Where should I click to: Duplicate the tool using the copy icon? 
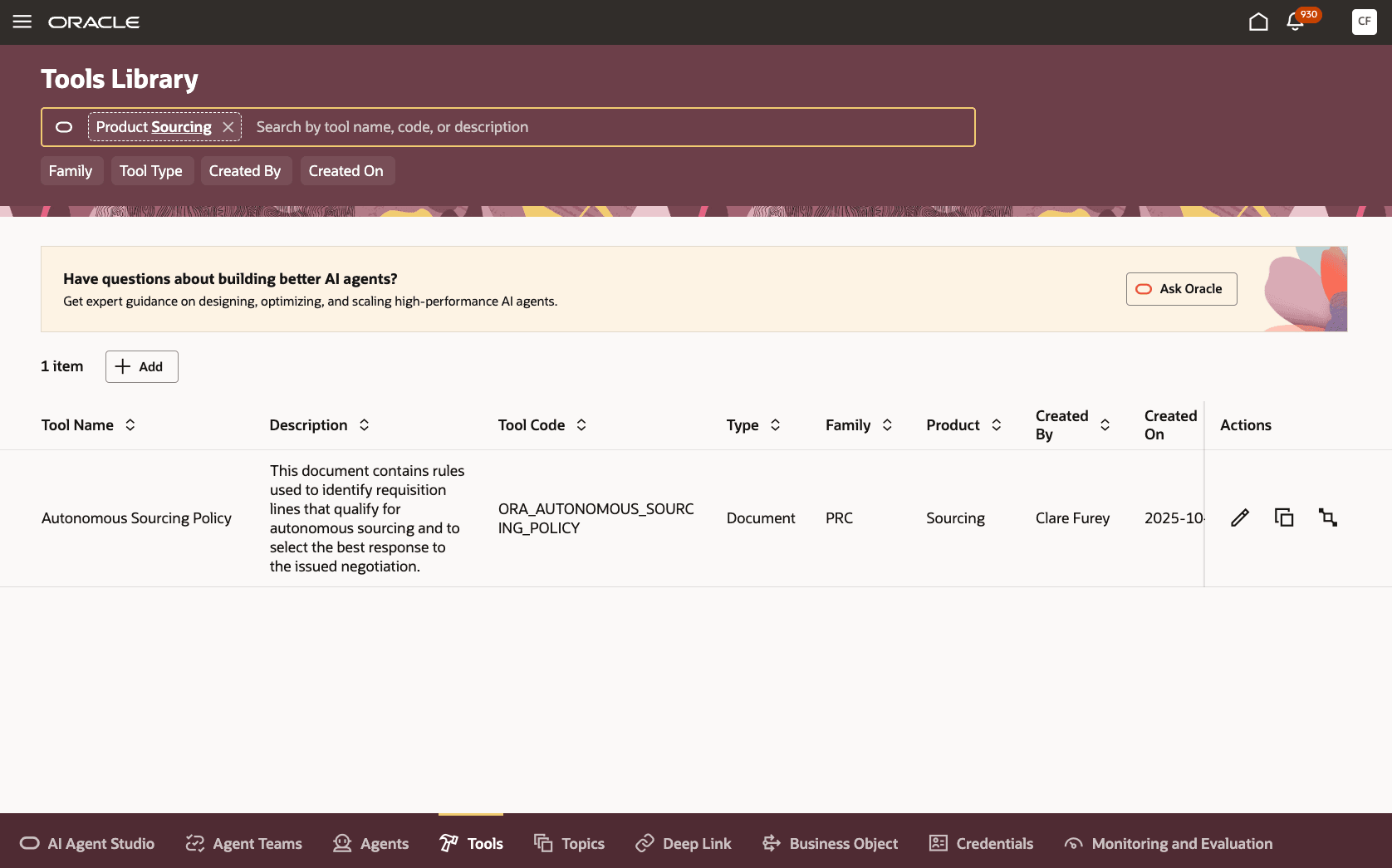point(1284,517)
